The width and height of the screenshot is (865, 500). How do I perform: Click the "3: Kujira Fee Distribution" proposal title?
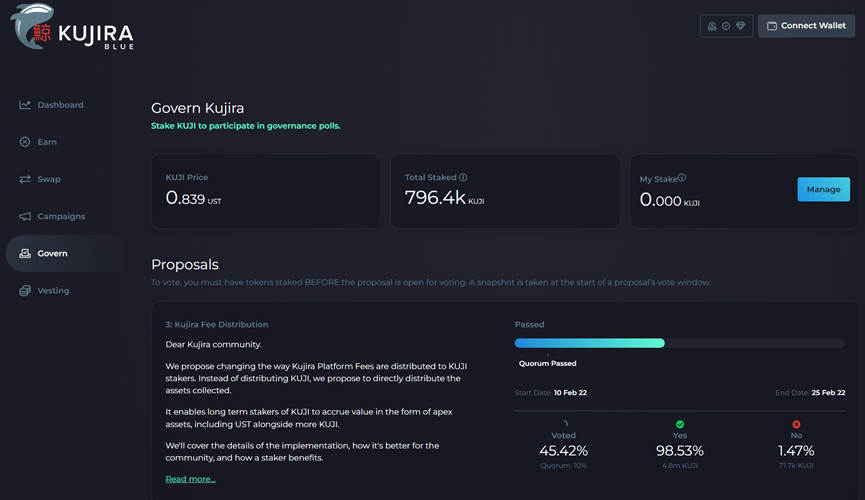[217, 325]
